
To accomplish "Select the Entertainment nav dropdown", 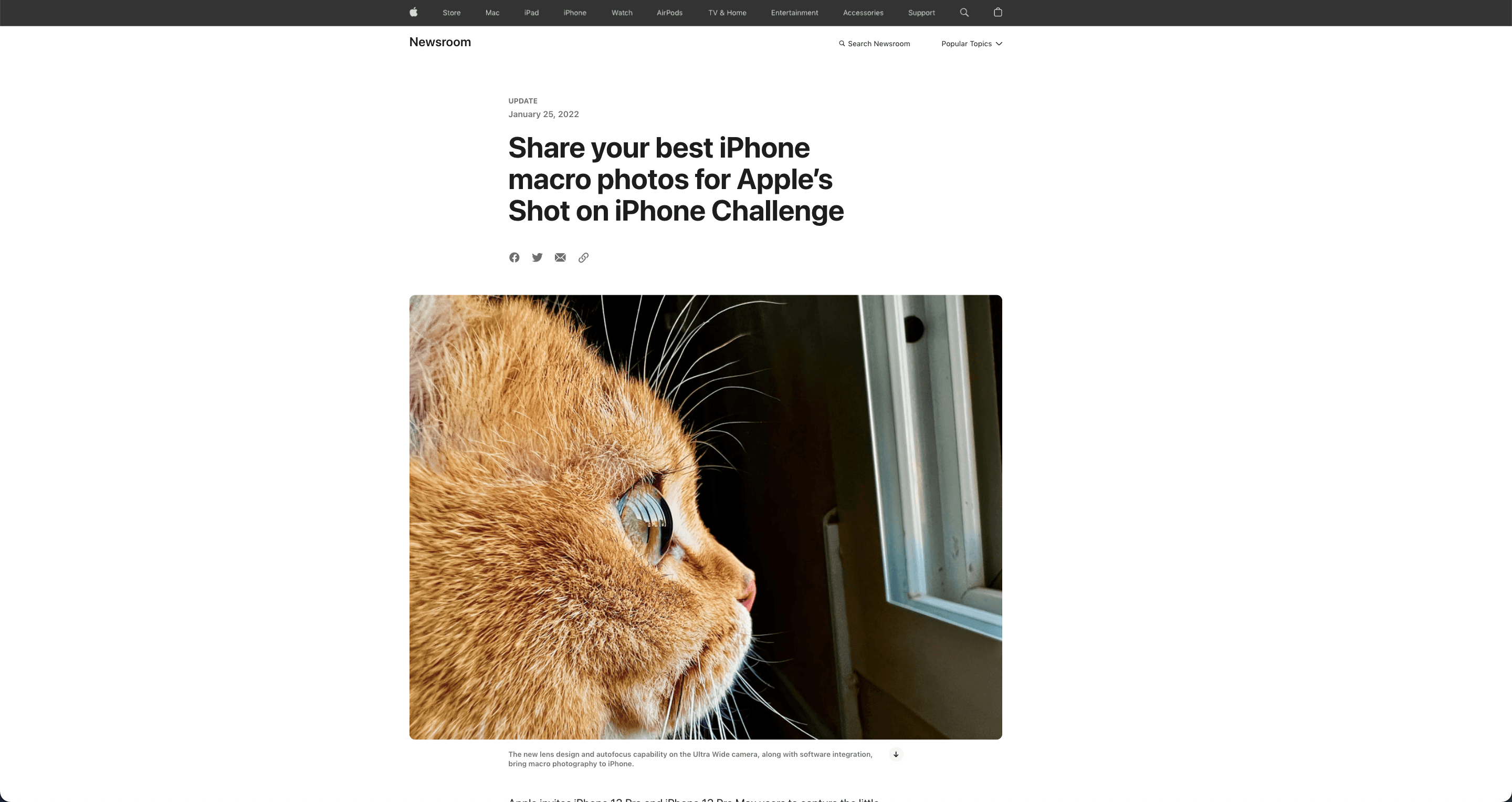I will point(794,13).
